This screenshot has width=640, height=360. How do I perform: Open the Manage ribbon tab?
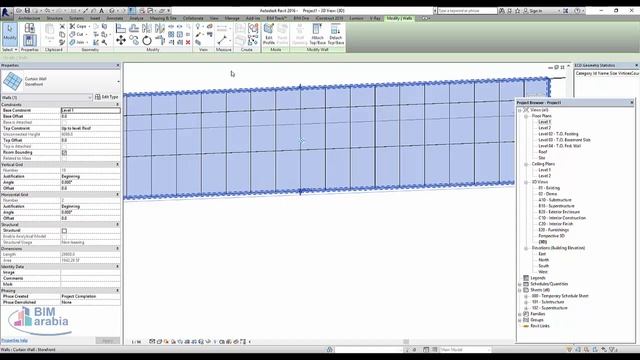pyautogui.click(x=232, y=18)
